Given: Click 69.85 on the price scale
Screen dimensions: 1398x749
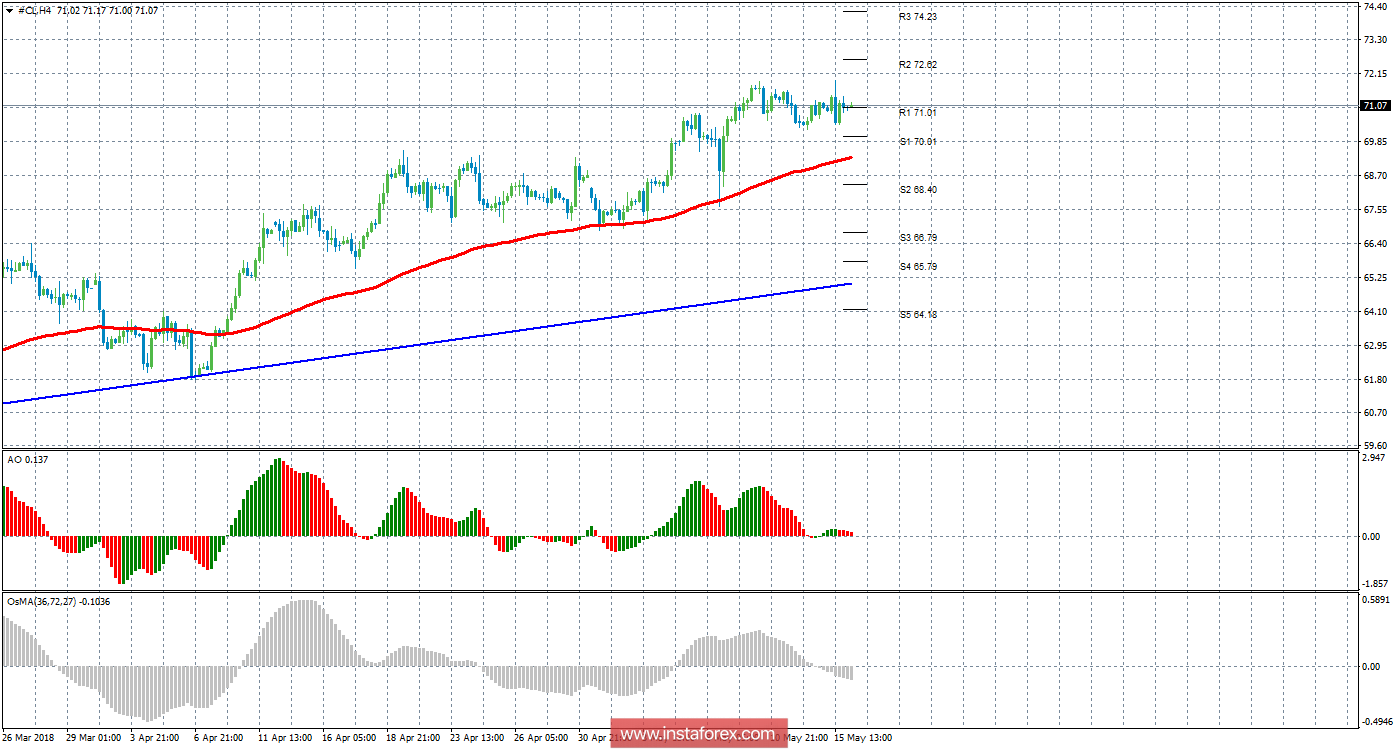Looking at the screenshot, I should (1375, 143).
